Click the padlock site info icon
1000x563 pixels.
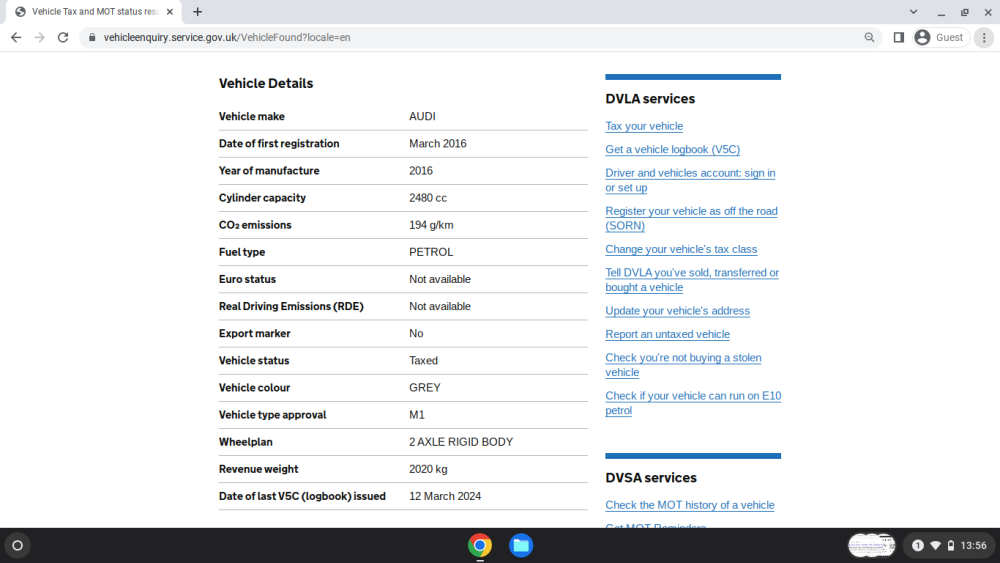(92, 38)
